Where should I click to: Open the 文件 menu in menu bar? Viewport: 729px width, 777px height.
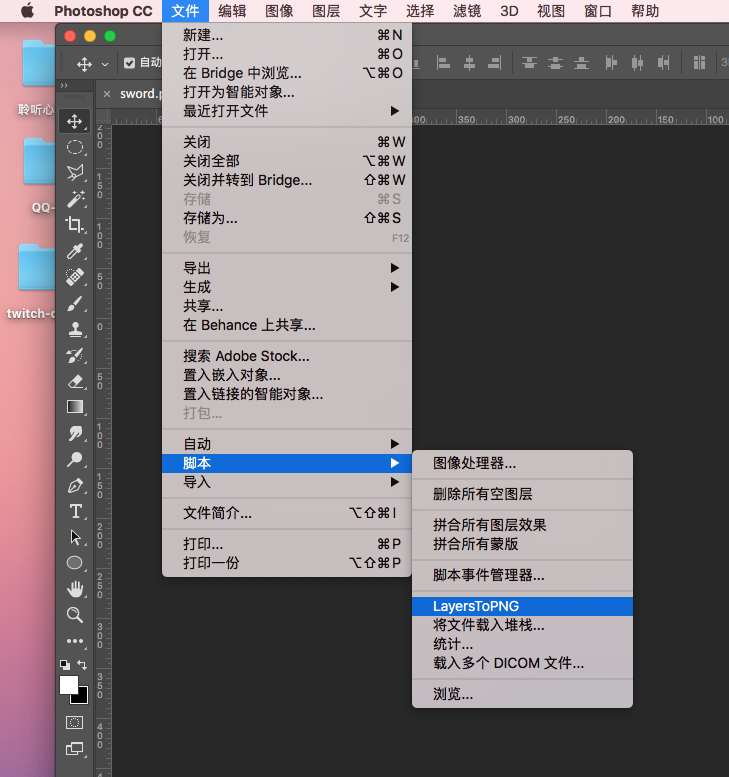[185, 11]
